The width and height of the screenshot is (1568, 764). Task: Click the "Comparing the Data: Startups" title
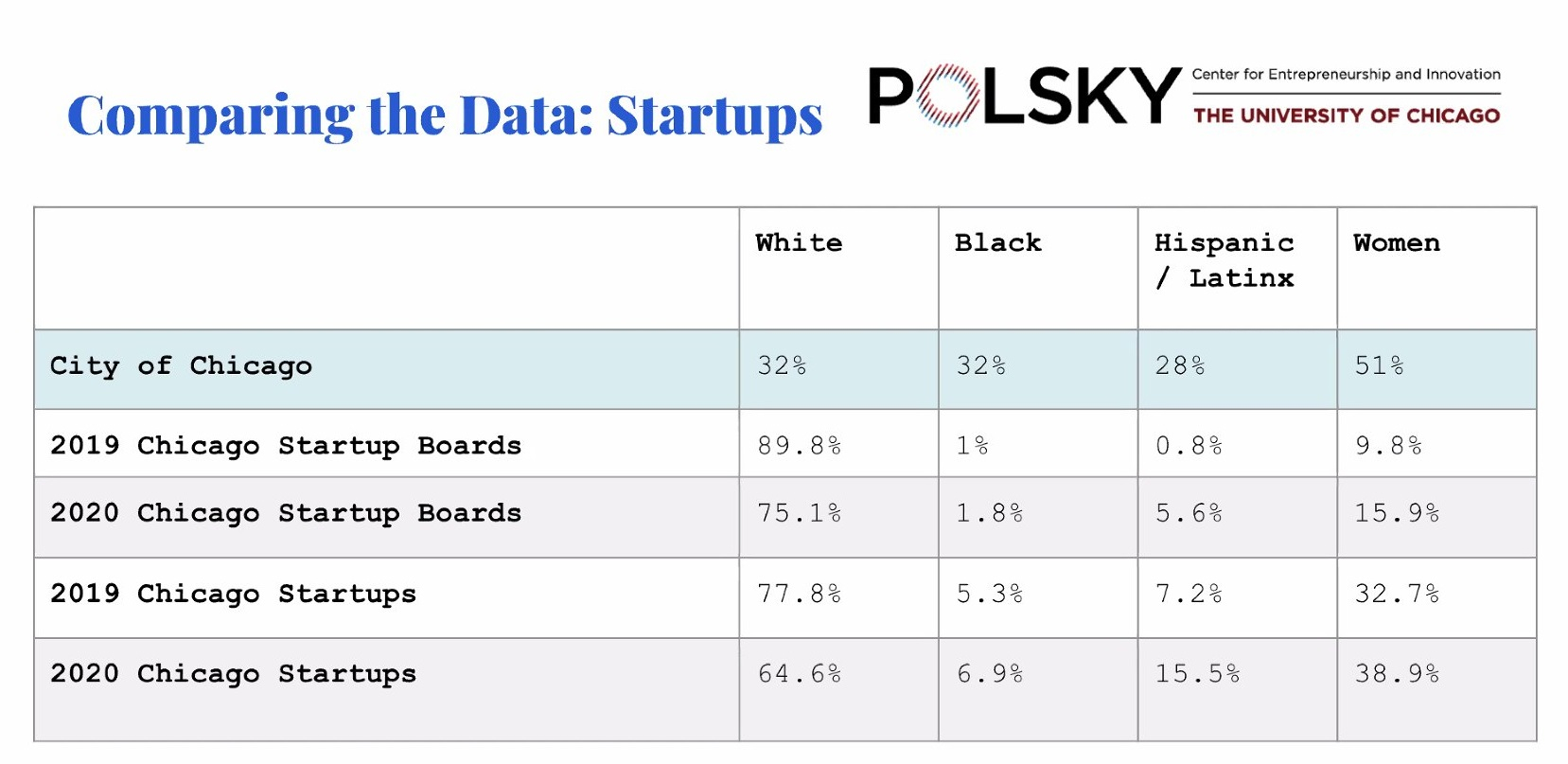445,115
